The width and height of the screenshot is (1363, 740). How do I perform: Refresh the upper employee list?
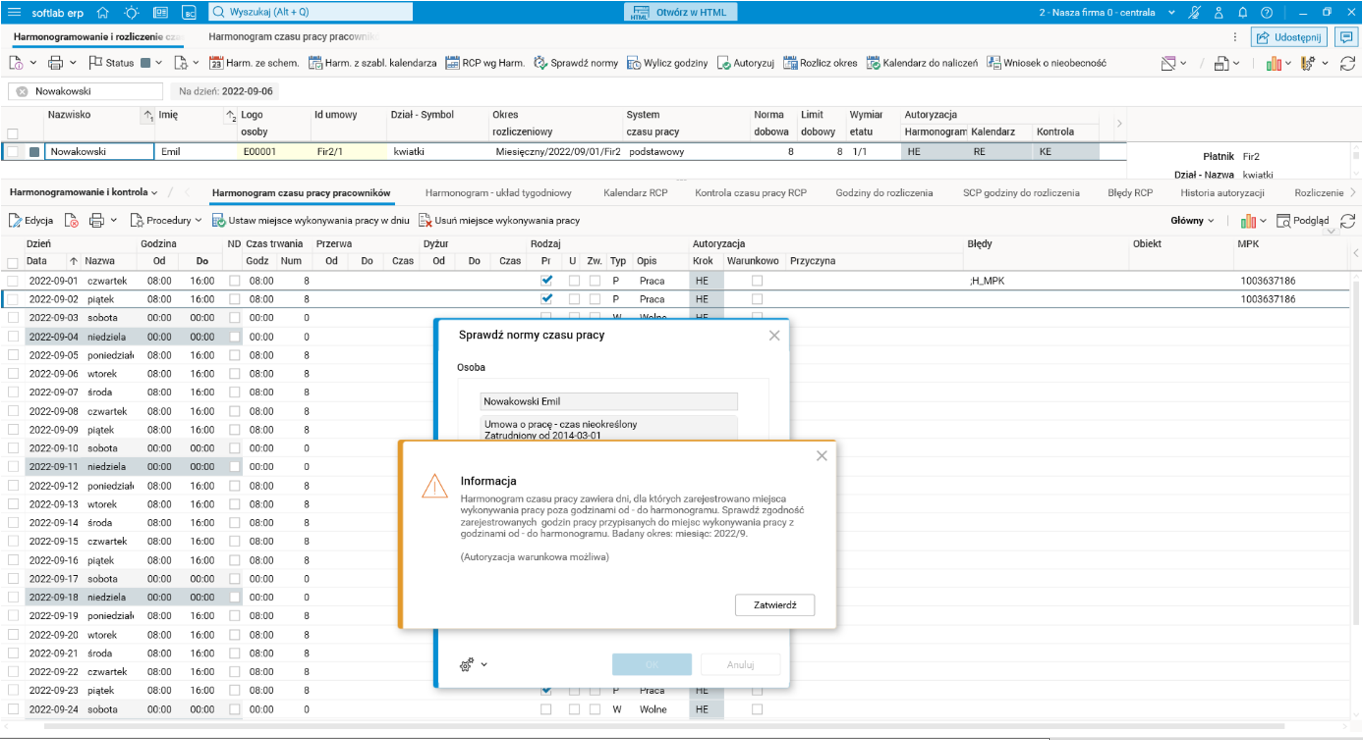point(1347,63)
